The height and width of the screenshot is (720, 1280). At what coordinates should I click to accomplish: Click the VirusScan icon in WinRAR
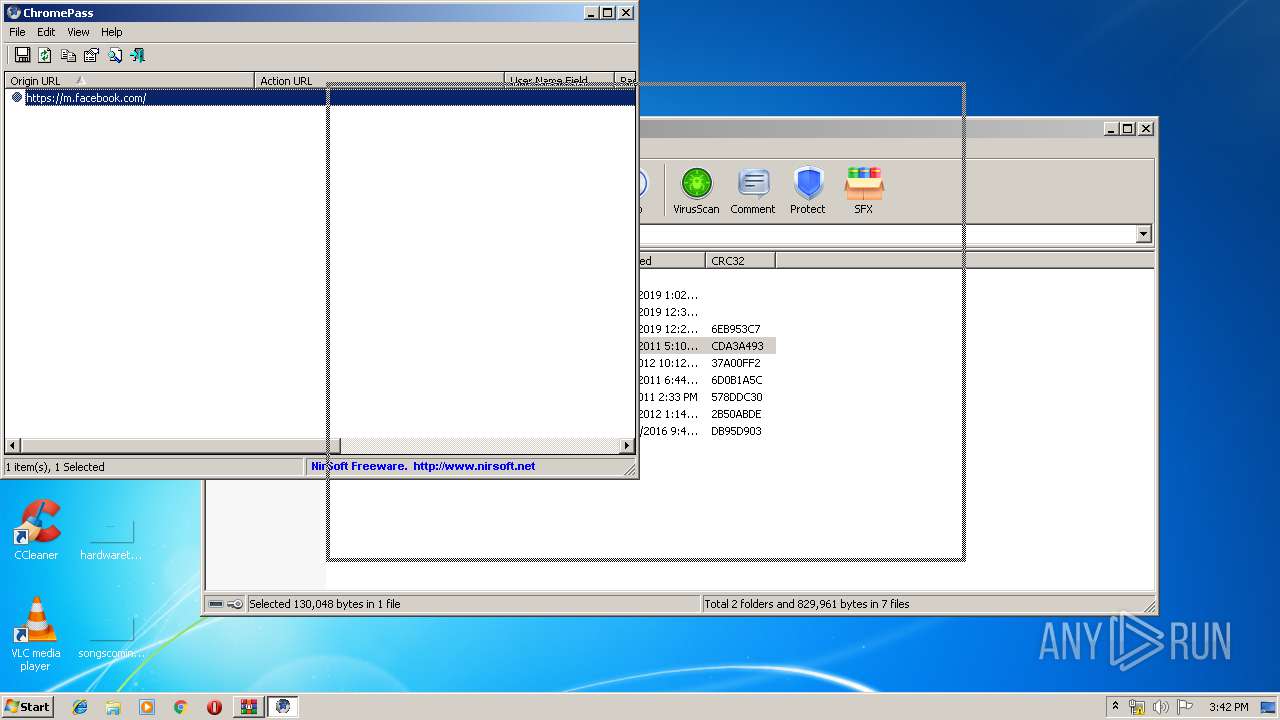[696, 191]
